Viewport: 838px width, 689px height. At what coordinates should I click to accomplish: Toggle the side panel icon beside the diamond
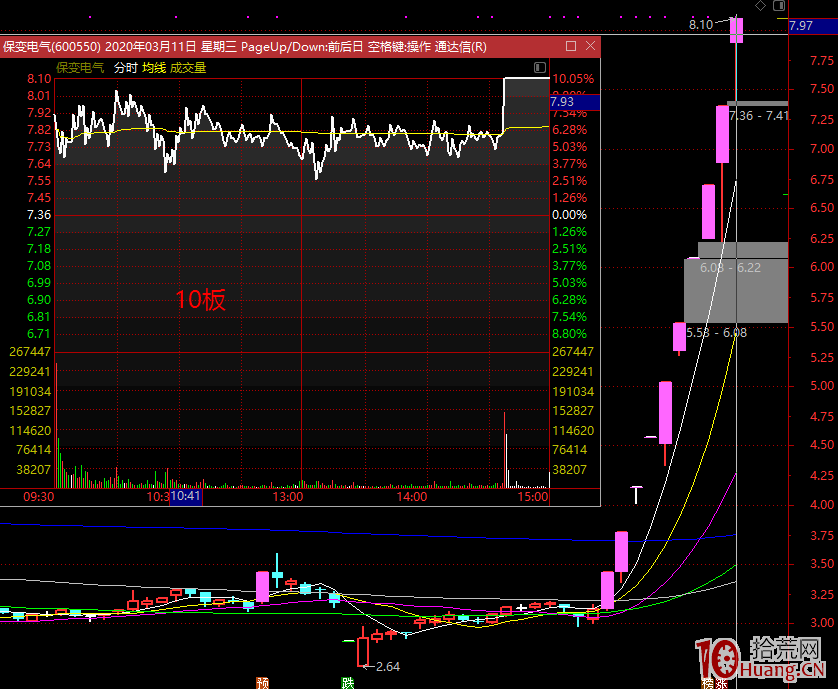[779, 6]
